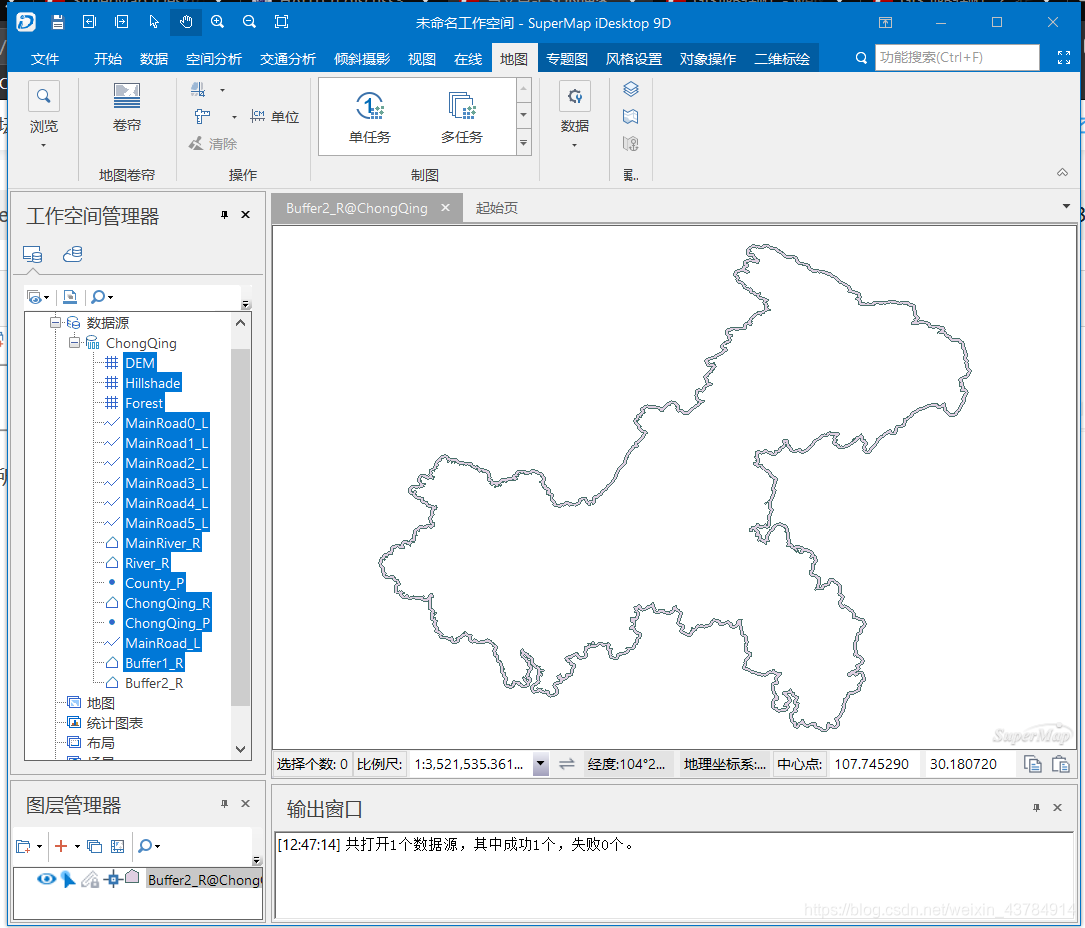Click the 数据 gear icon in ribbon
The height and width of the screenshot is (928, 1085).
pos(575,96)
